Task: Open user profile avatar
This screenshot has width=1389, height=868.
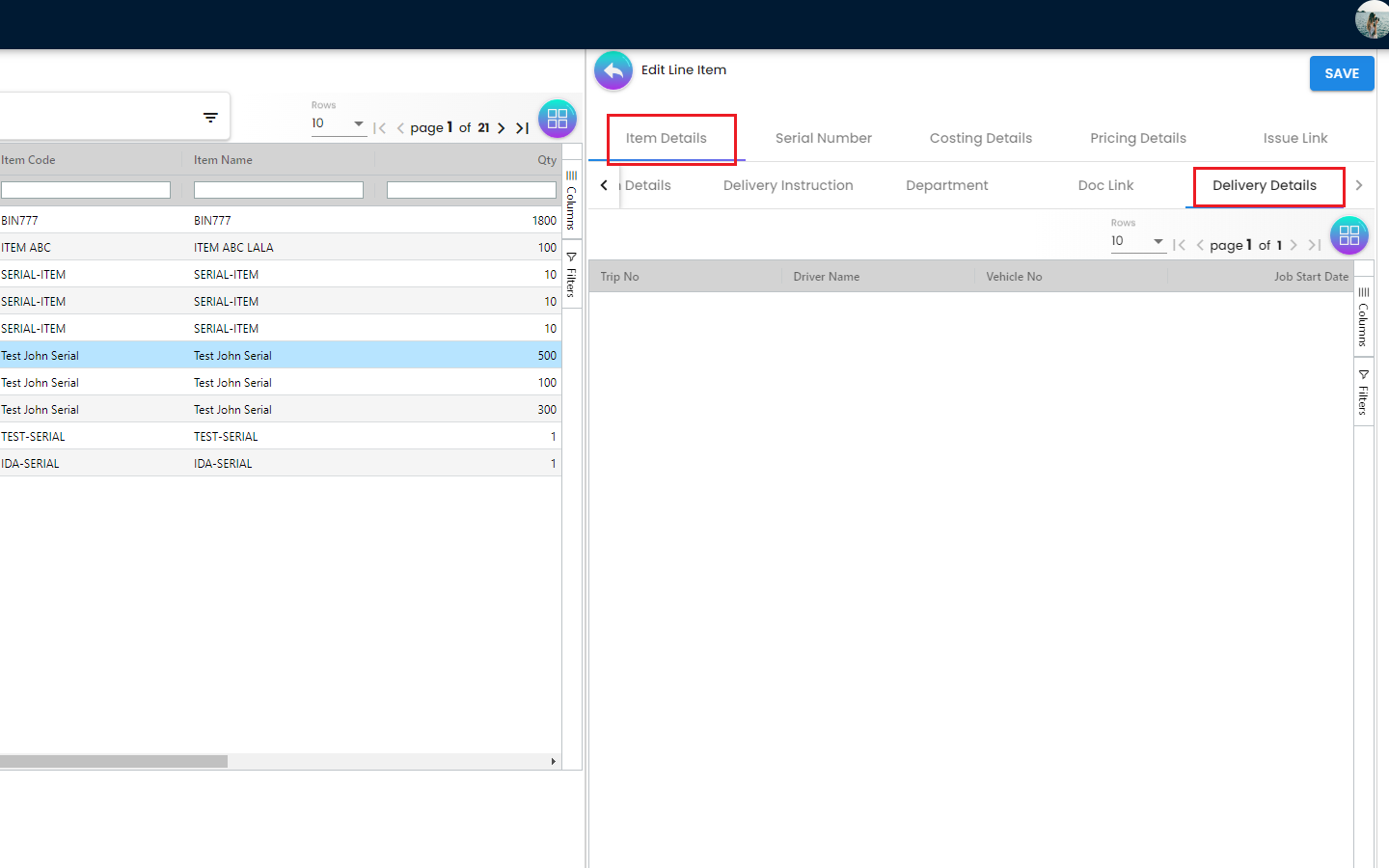Action: pyautogui.click(x=1371, y=19)
